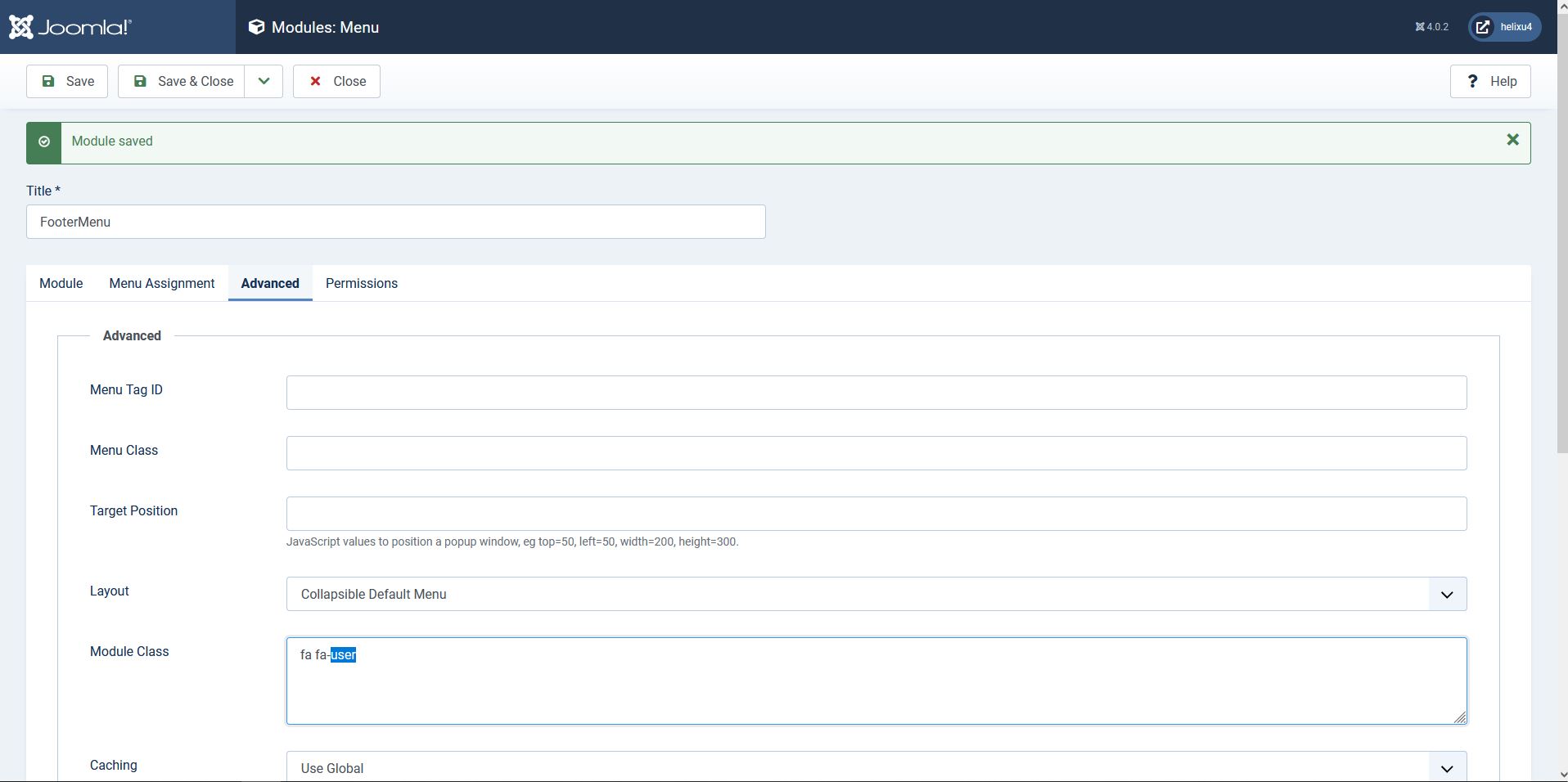Click the Close button

(x=336, y=81)
